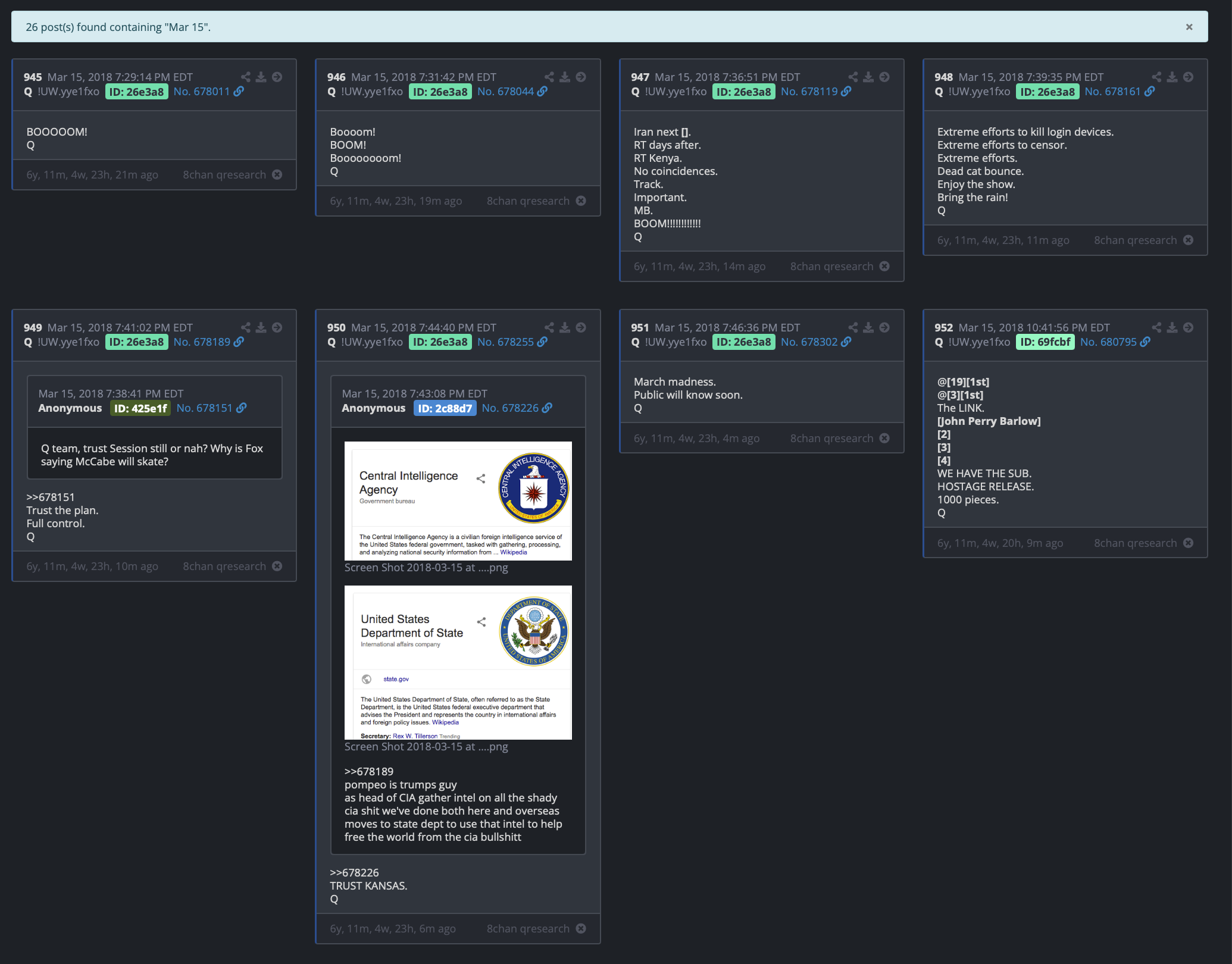1232x964 pixels.
Task: Open quoted post No. 678226 link
Action: point(517,408)
